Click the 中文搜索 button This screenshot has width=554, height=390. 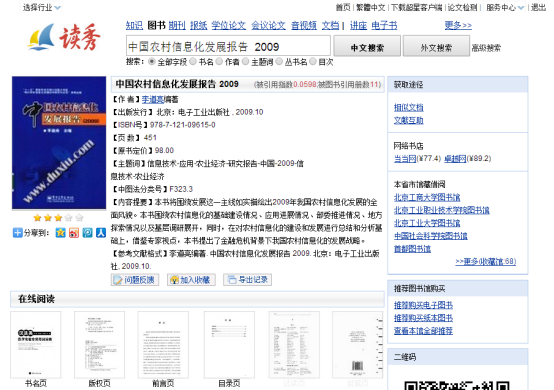pos(367,46)
